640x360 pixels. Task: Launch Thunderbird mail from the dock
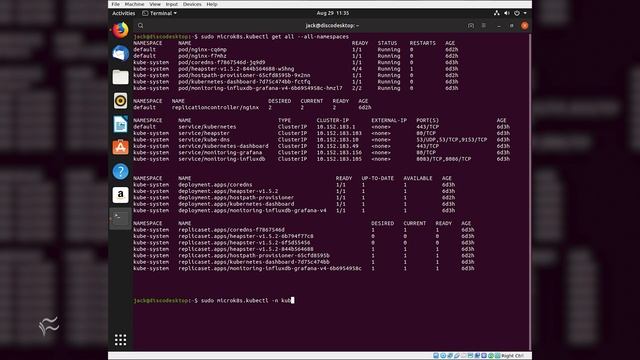(x=120, y=53)
